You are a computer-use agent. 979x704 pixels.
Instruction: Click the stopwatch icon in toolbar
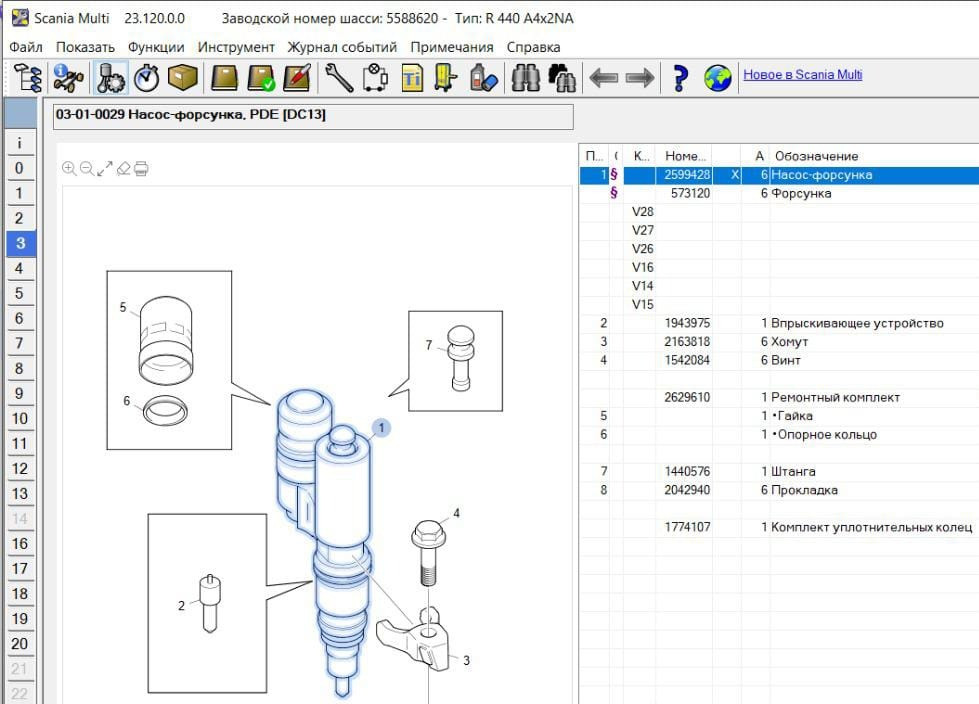tap(147, 78)
